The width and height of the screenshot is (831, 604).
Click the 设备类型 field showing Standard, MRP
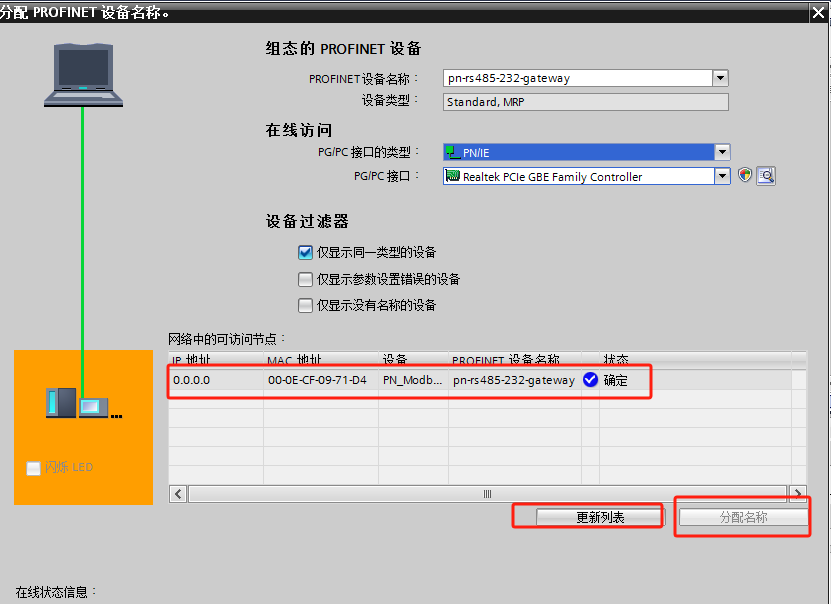(x=586, y=102)
